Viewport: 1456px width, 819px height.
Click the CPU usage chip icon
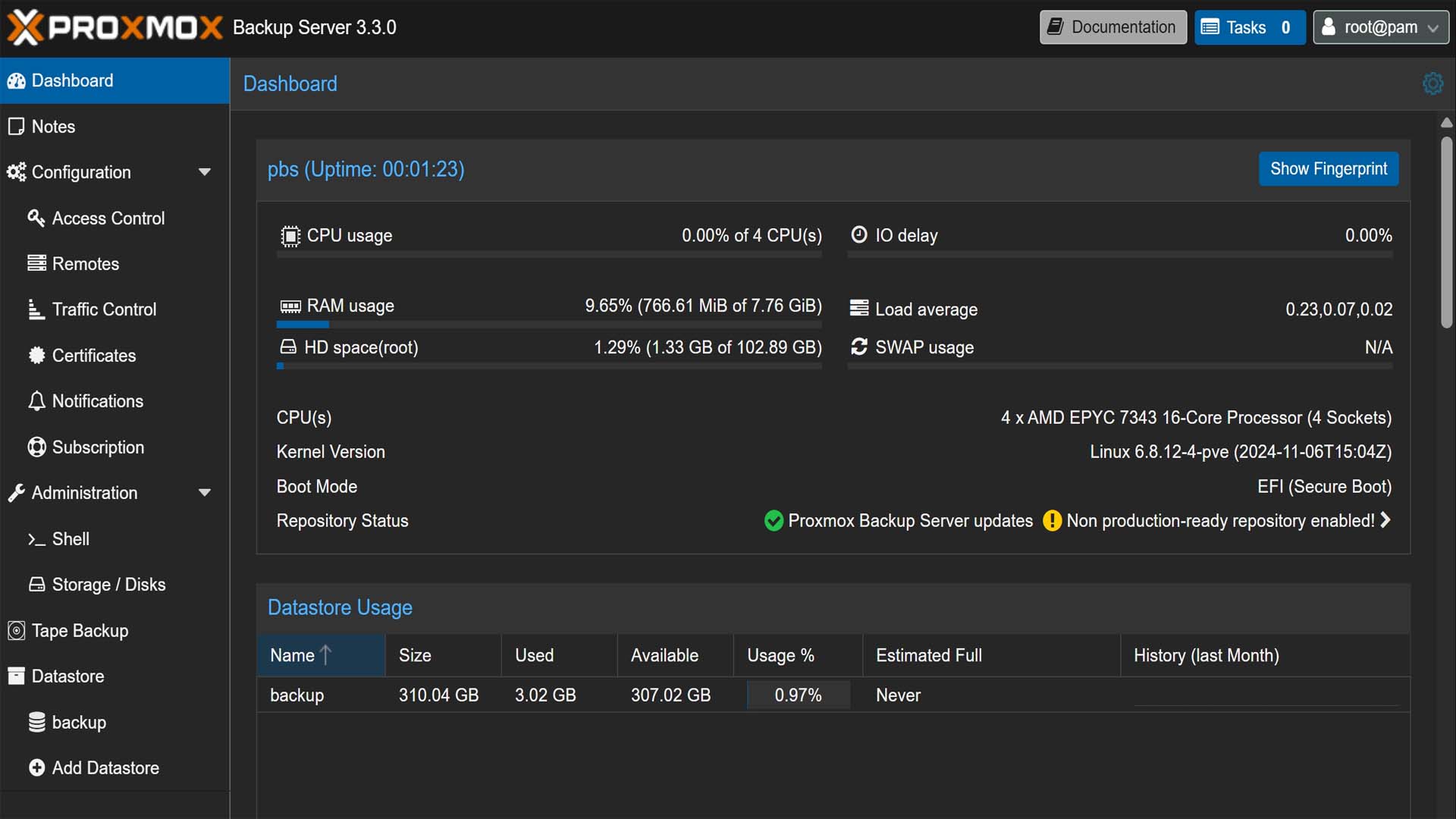click(290, 236)
